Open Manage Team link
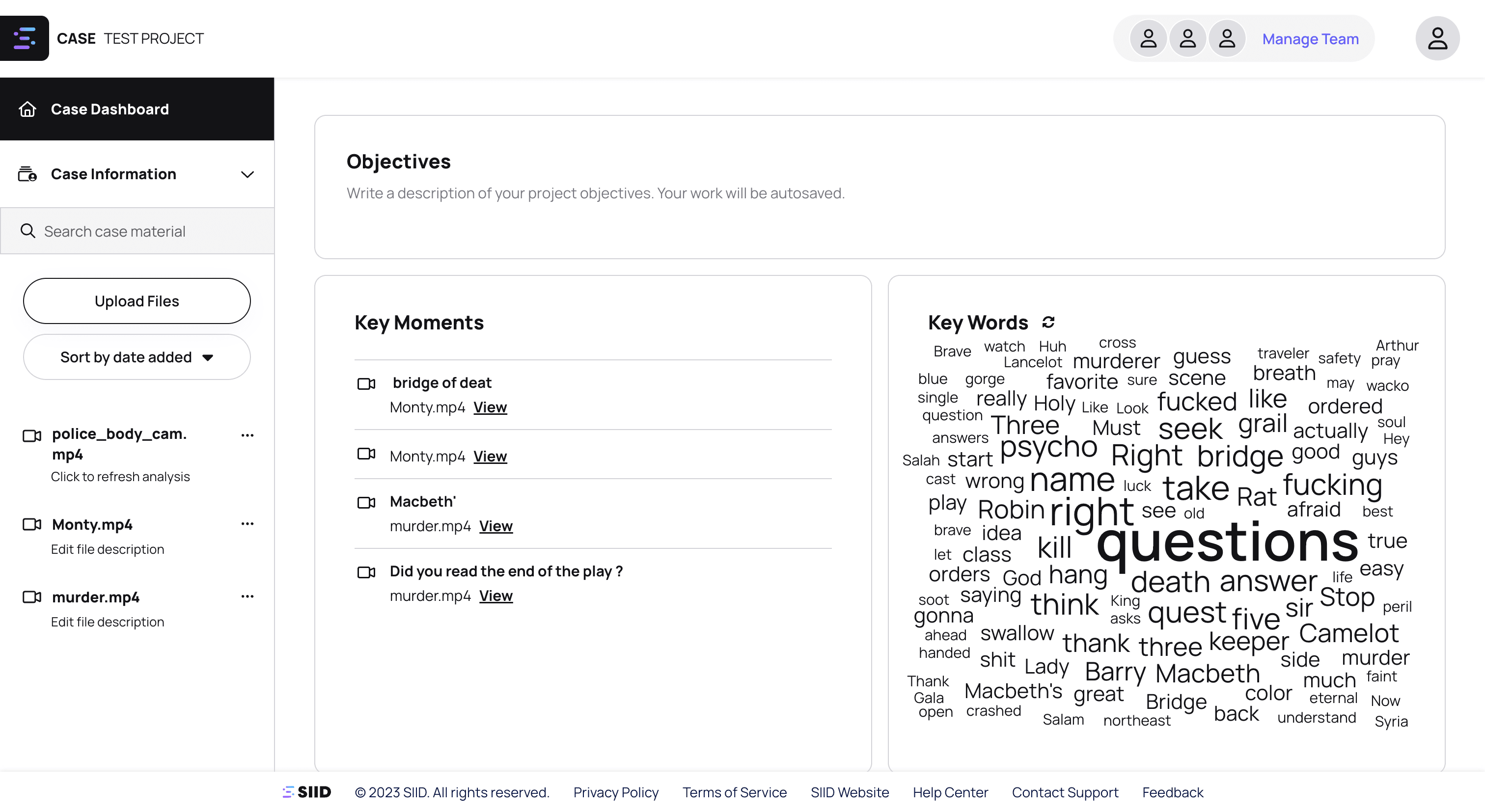 click(x=1310, y=39)
